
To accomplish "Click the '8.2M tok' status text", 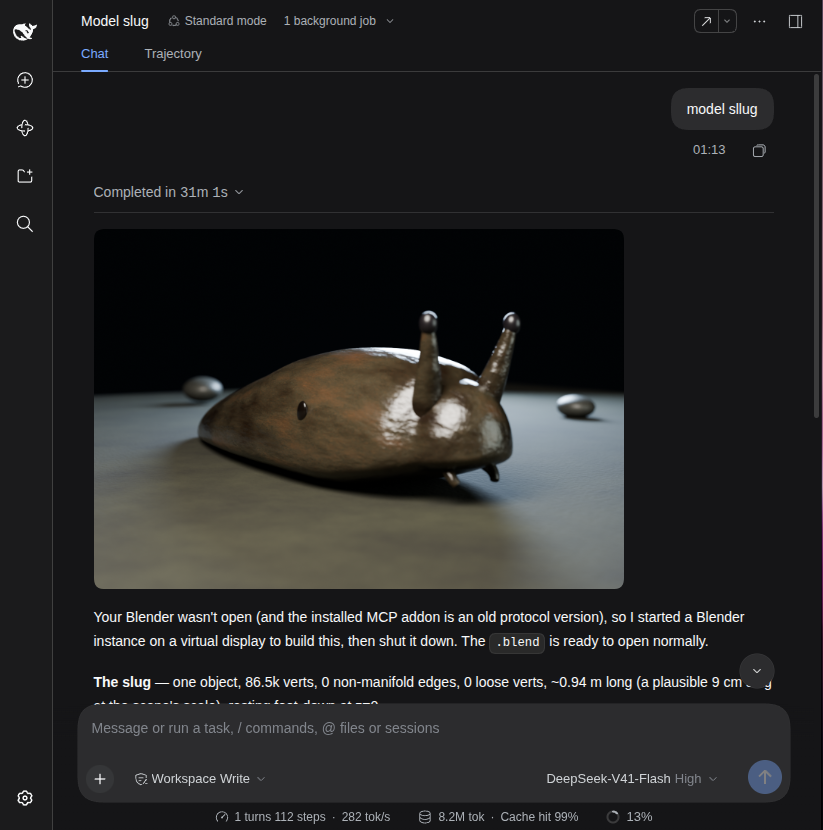I will click(x=461, y=817).
